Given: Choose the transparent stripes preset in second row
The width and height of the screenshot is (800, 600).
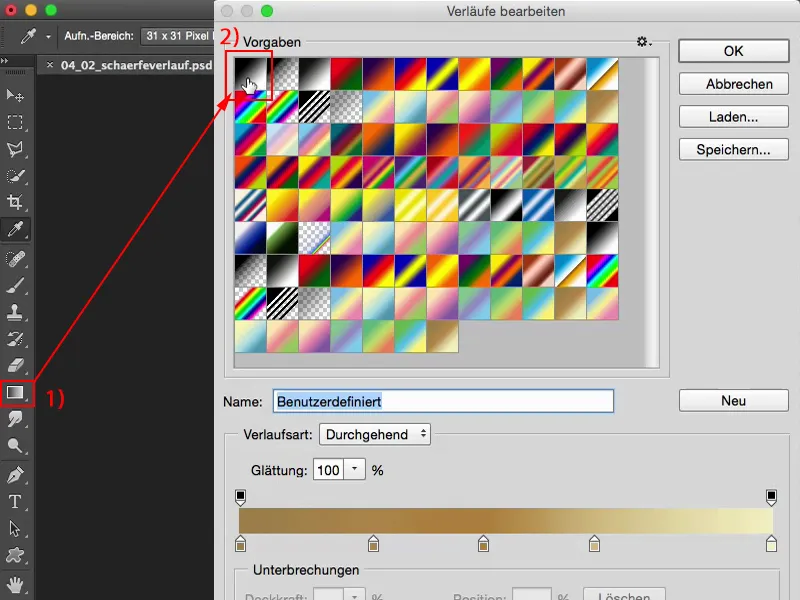Looking at the screenshot, I should pyautogui.click(x=314, y=107).
